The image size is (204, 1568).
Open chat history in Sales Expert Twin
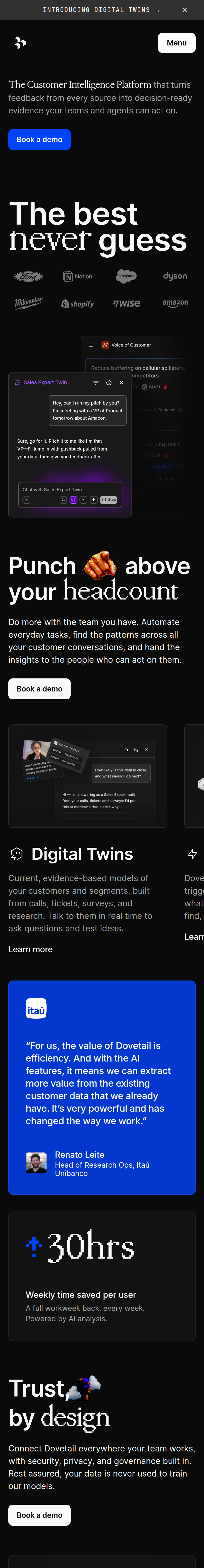point(109,383)
